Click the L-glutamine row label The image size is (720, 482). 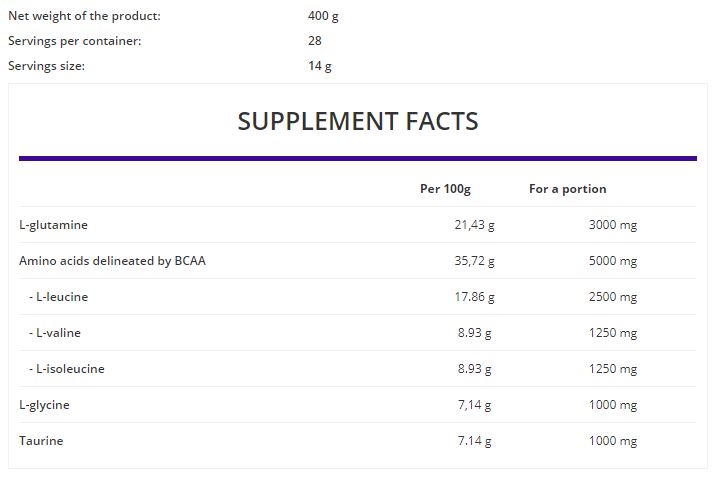point(53,225)
